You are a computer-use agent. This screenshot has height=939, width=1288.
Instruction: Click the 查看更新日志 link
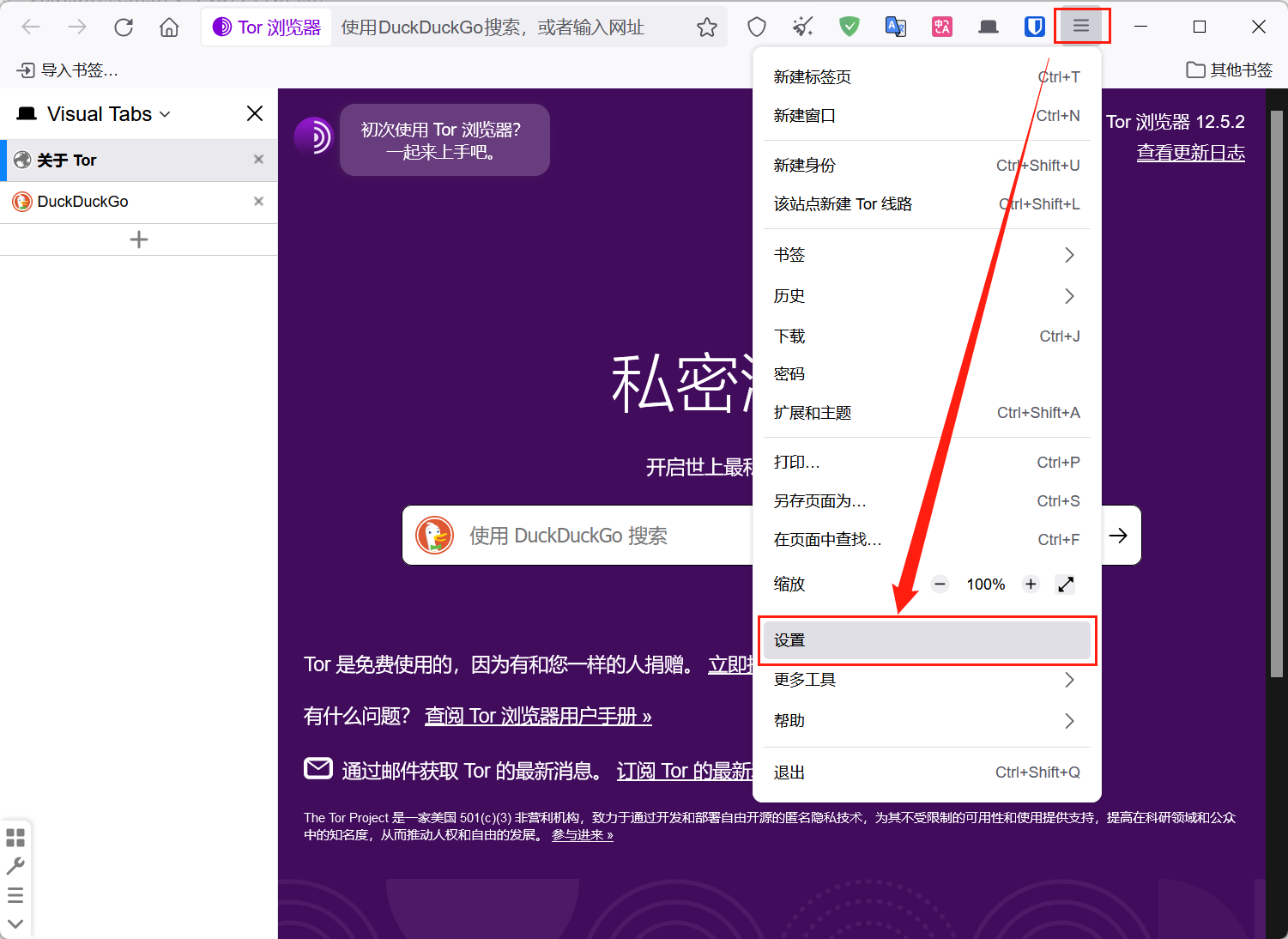coord(1191,153)
